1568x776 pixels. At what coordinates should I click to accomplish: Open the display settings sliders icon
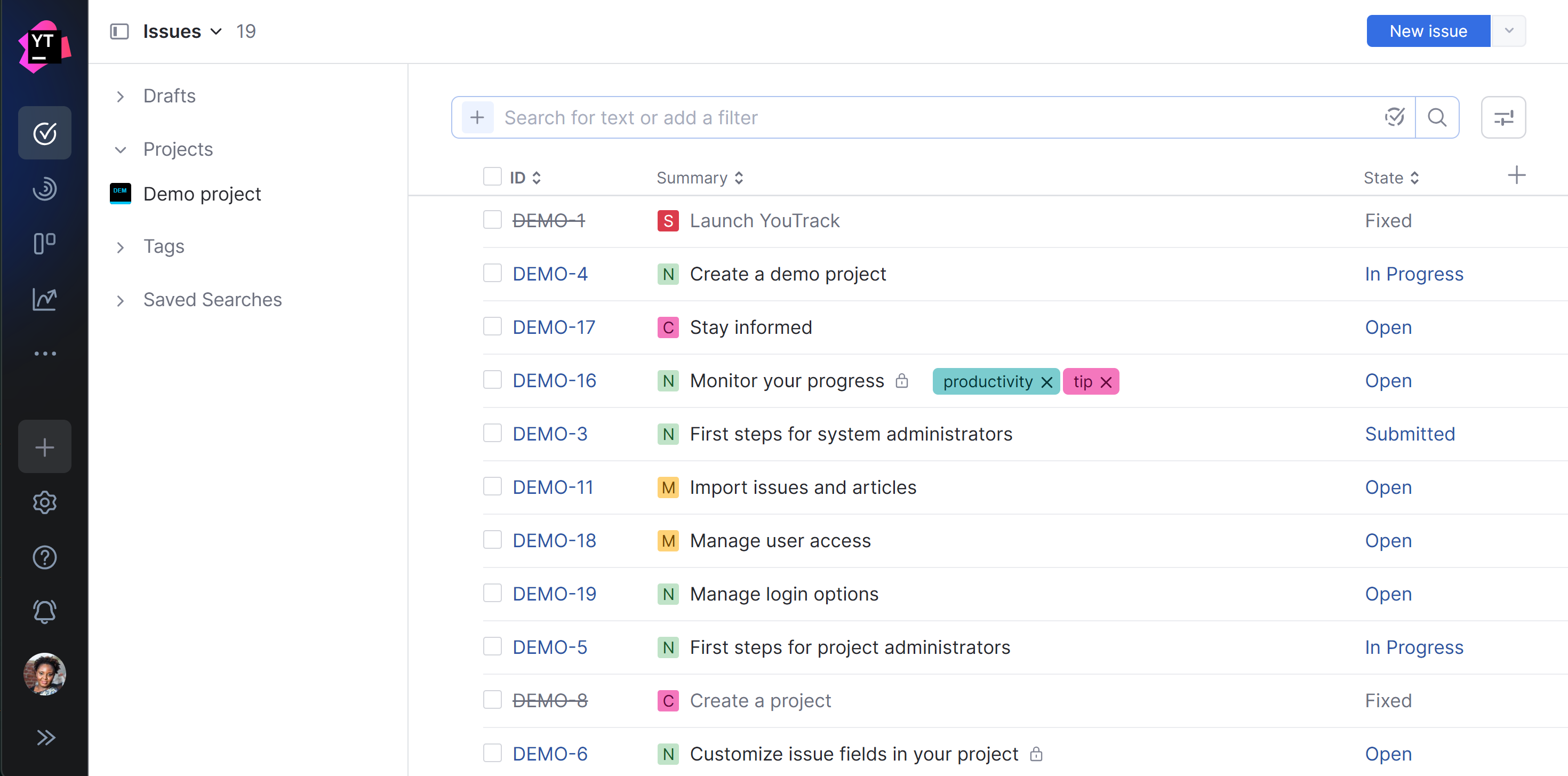pyautogui.click(x=1503, y=117)
